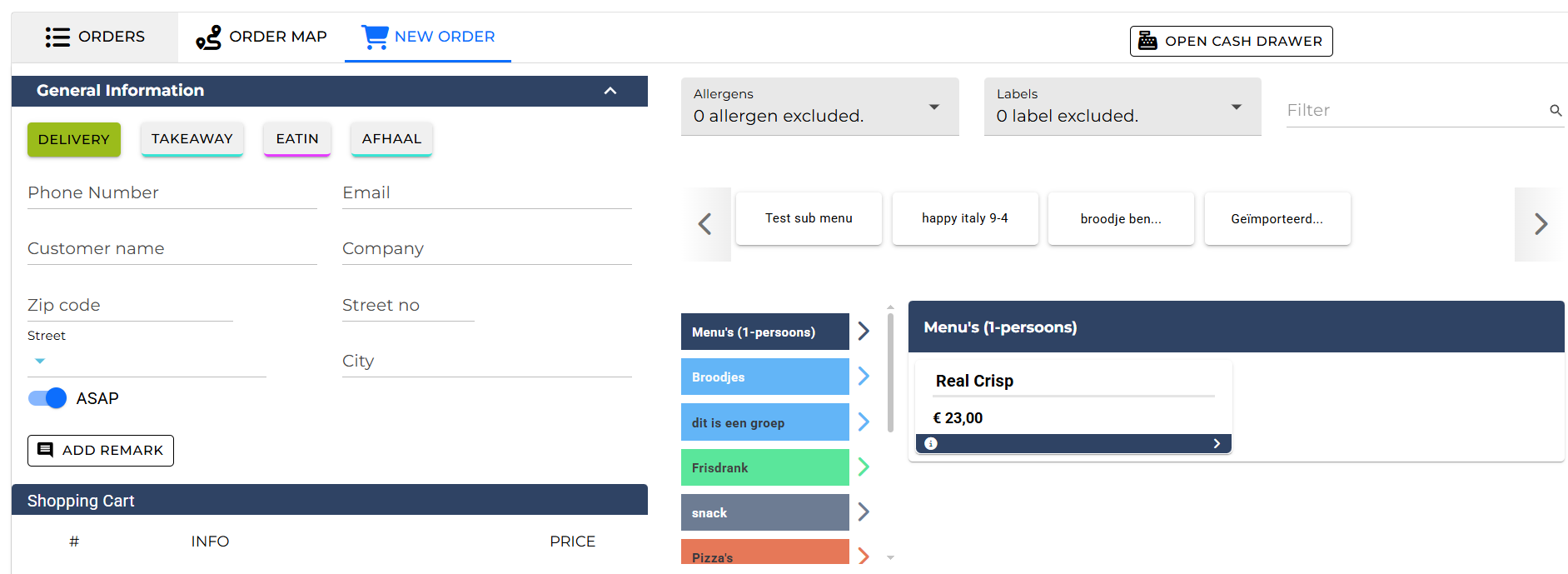Screen dimensions: 1568x574
Task: Toggle the ASAP switch off
Action: [47, 398]
